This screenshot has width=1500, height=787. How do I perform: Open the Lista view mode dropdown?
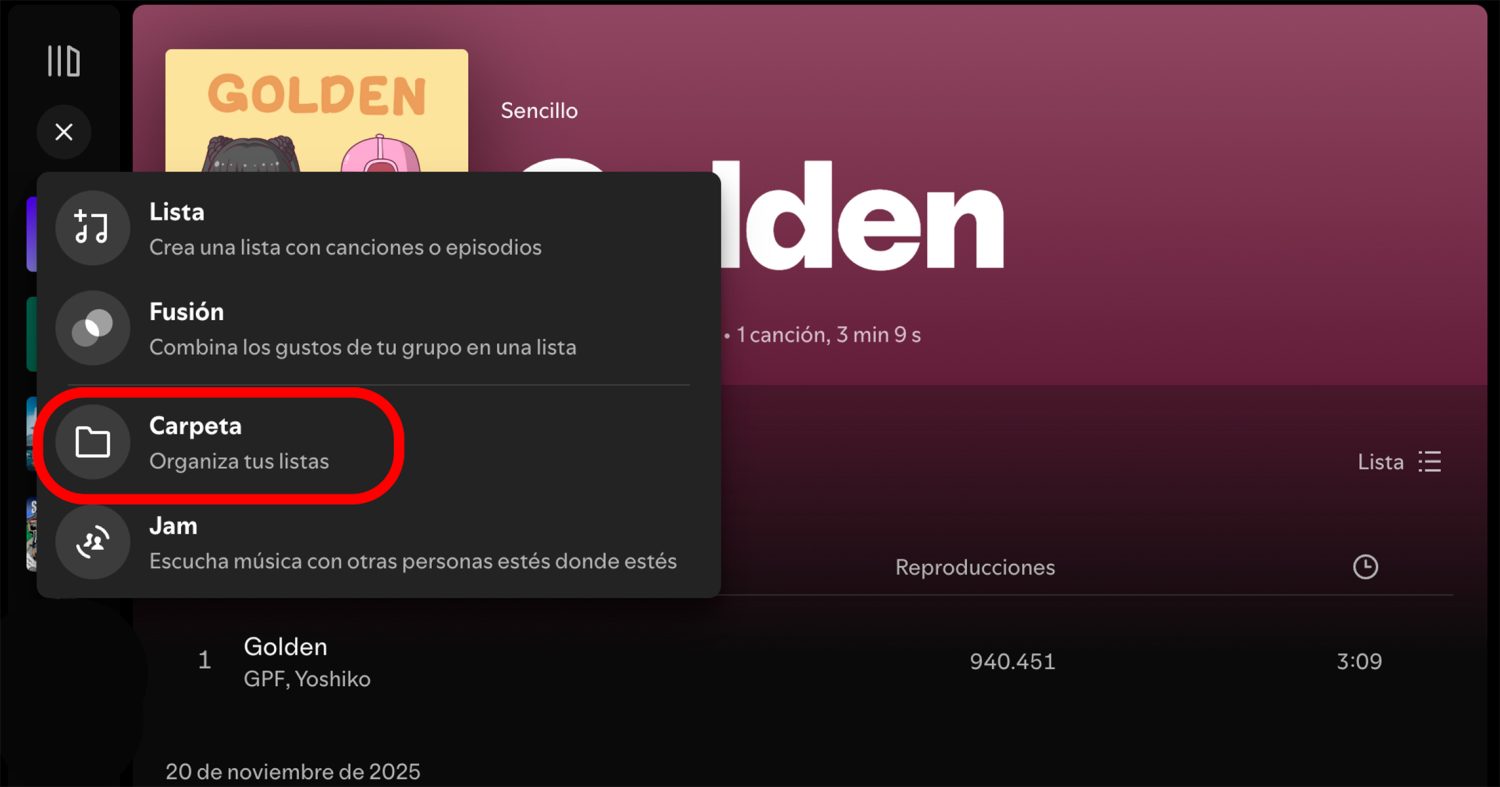(1398, 462)
